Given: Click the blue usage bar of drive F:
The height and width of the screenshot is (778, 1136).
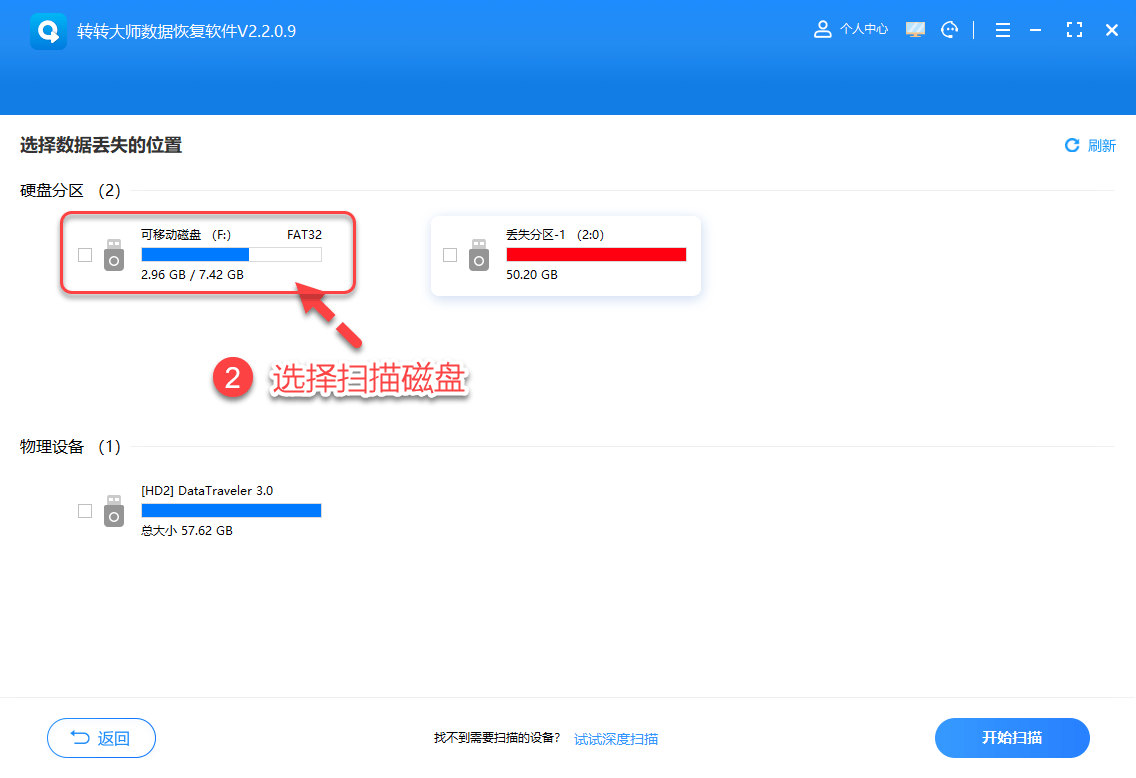Looking at the screenshot, I should pos(196,254).
